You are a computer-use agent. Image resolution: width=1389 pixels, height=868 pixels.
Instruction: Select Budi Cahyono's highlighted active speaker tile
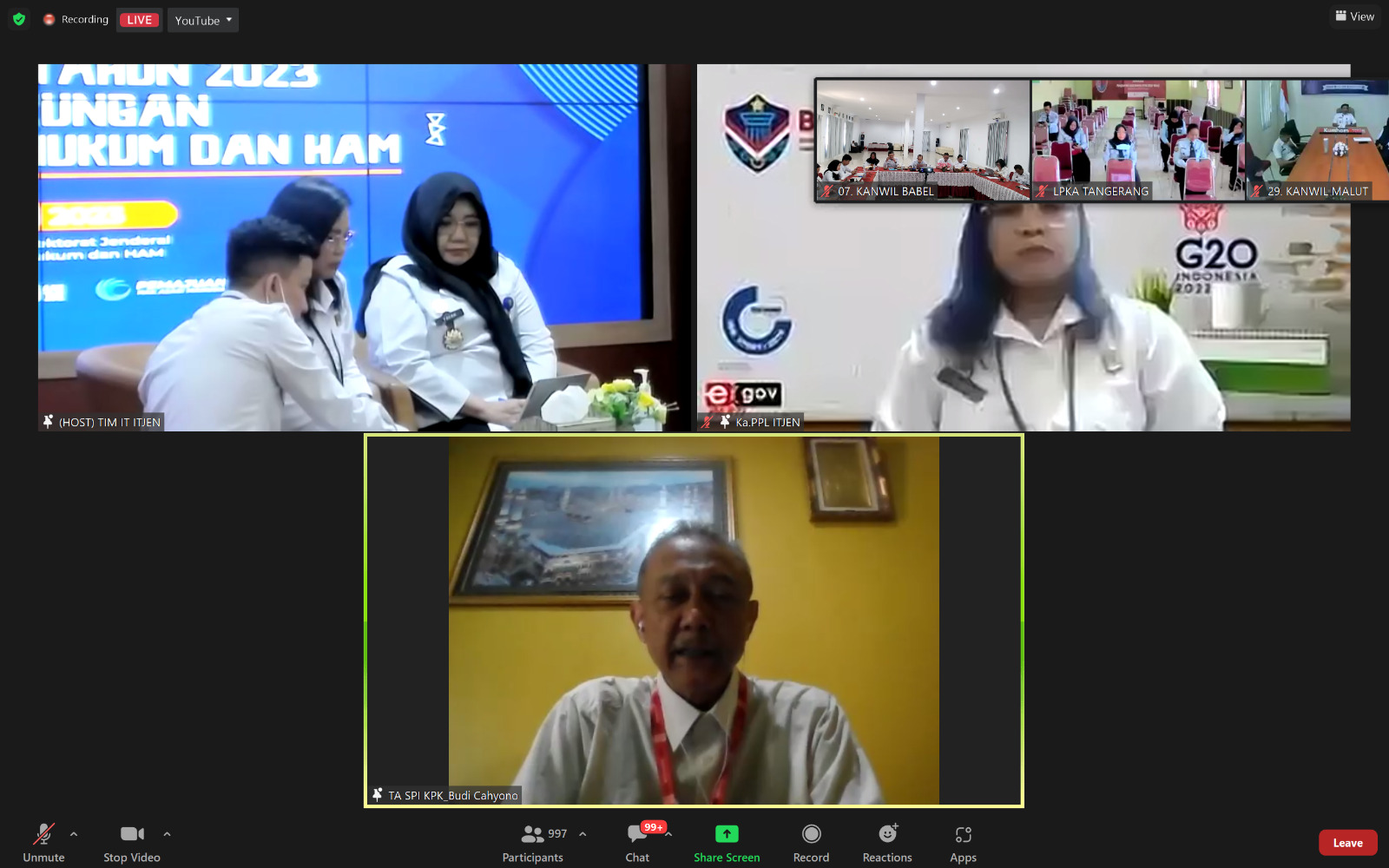694,621
